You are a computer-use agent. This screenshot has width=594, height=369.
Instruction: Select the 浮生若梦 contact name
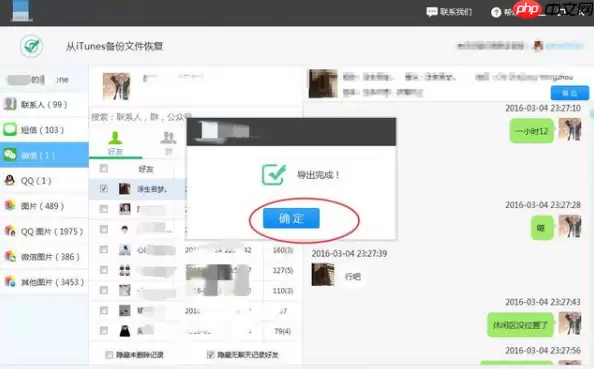pos(152,189)
